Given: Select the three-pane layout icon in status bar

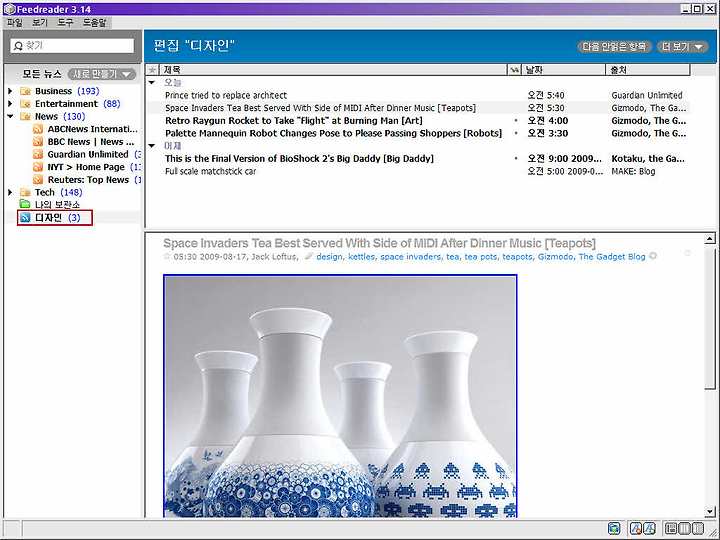Looking at the screenshot, I should [x=671, y=529].
